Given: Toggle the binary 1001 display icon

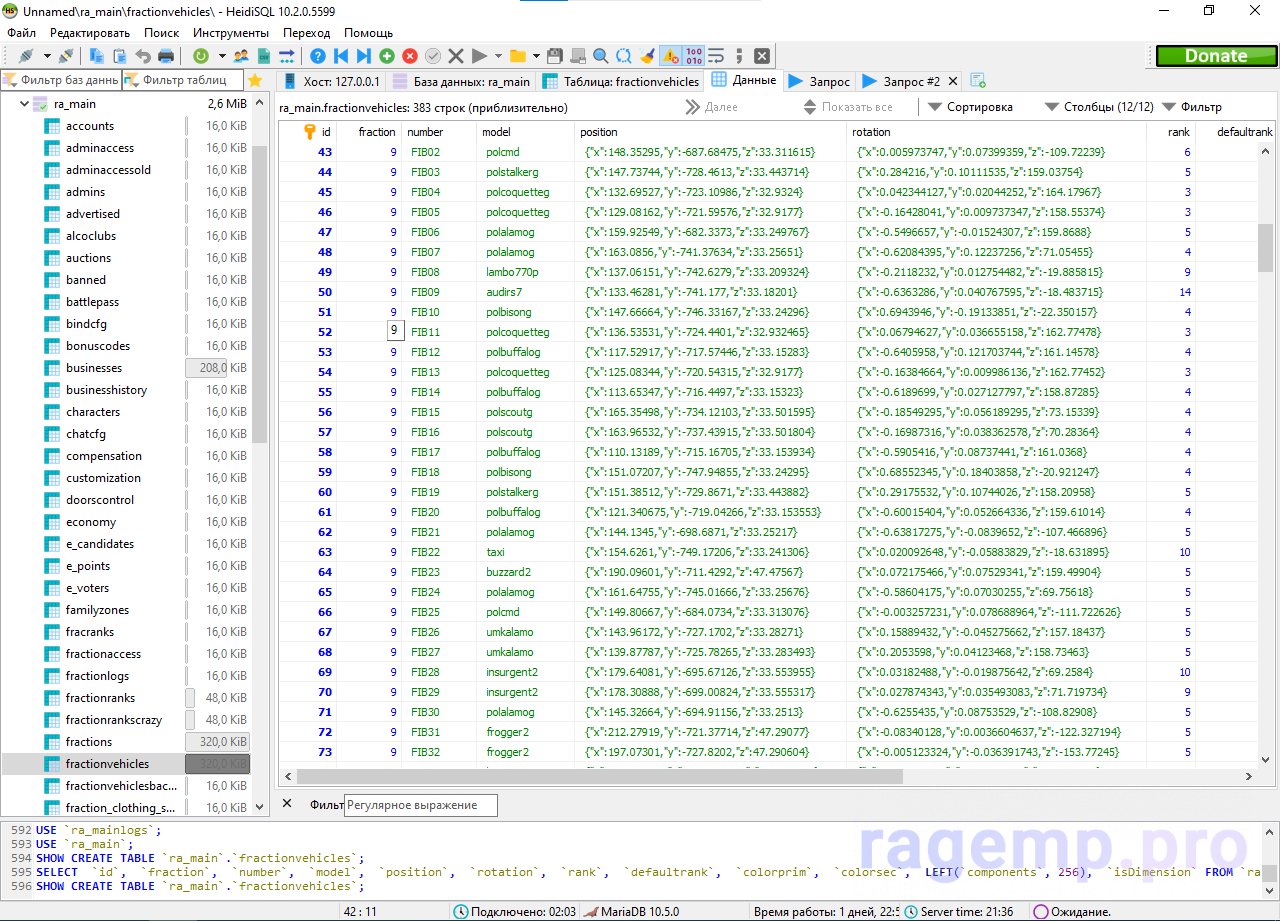Looking at the screenshot, I should [693, 56].
